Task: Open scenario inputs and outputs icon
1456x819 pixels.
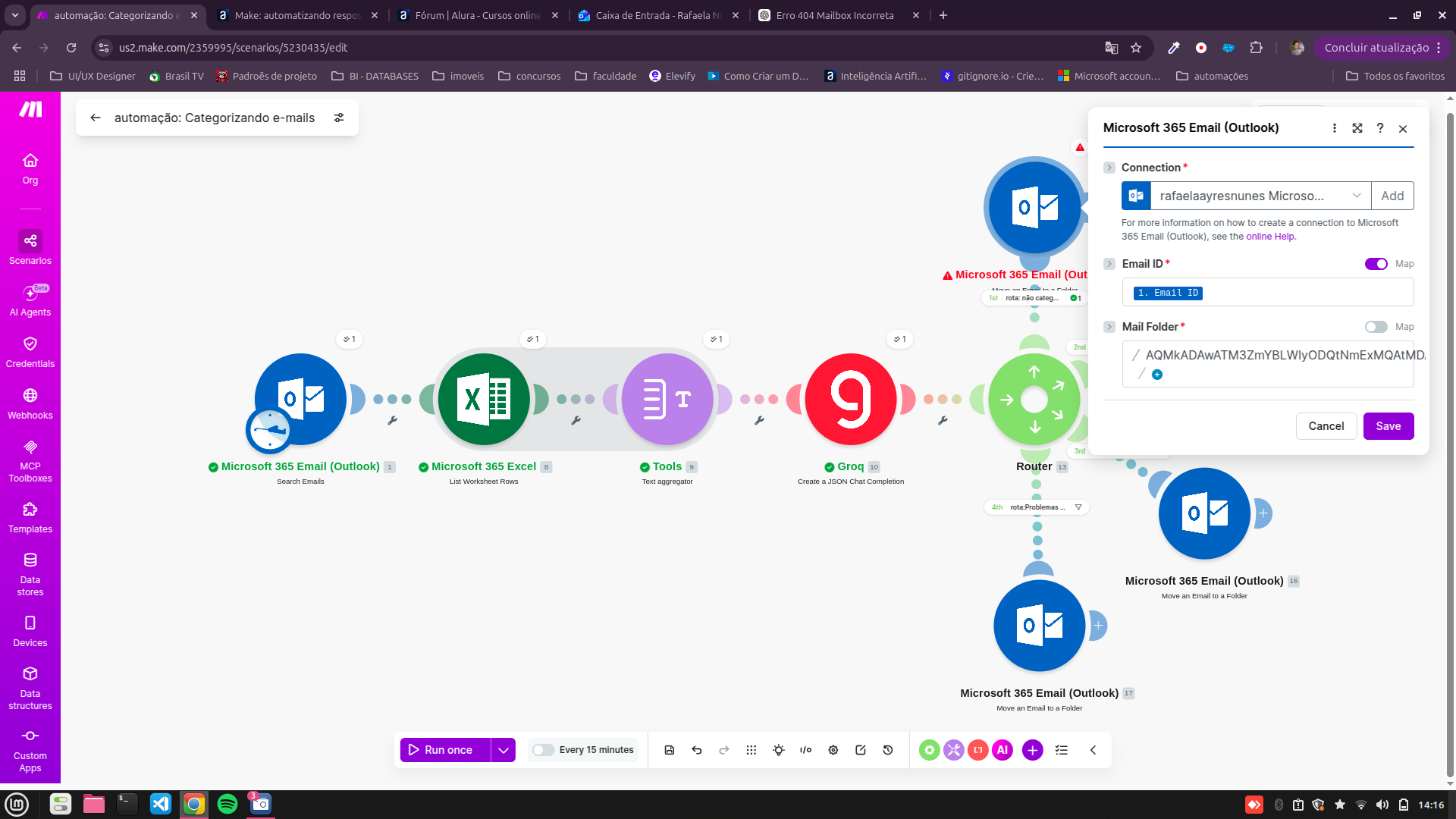Action: click(x=806, y=750)
